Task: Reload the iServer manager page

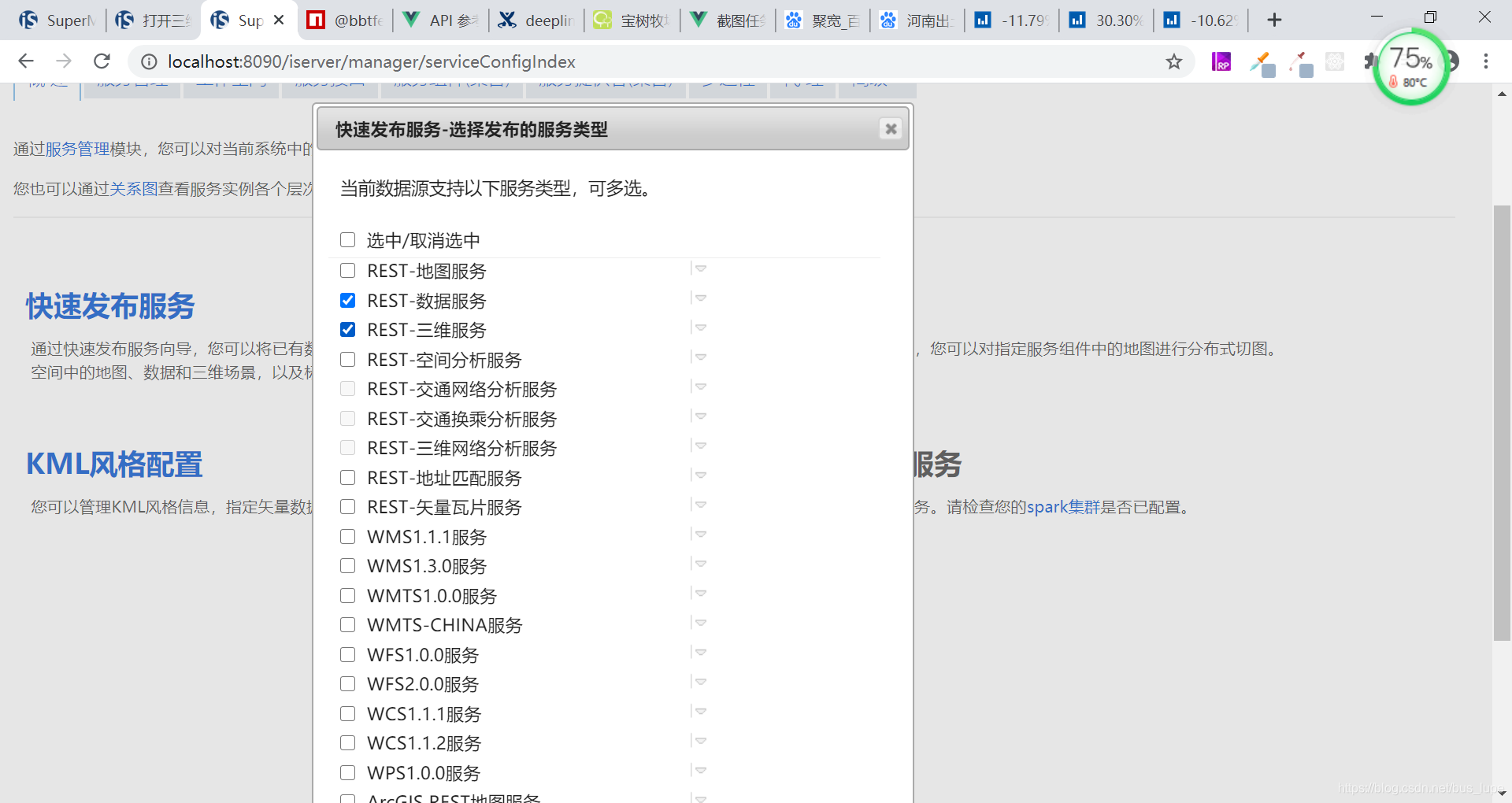Action: [x=102, y=61]
